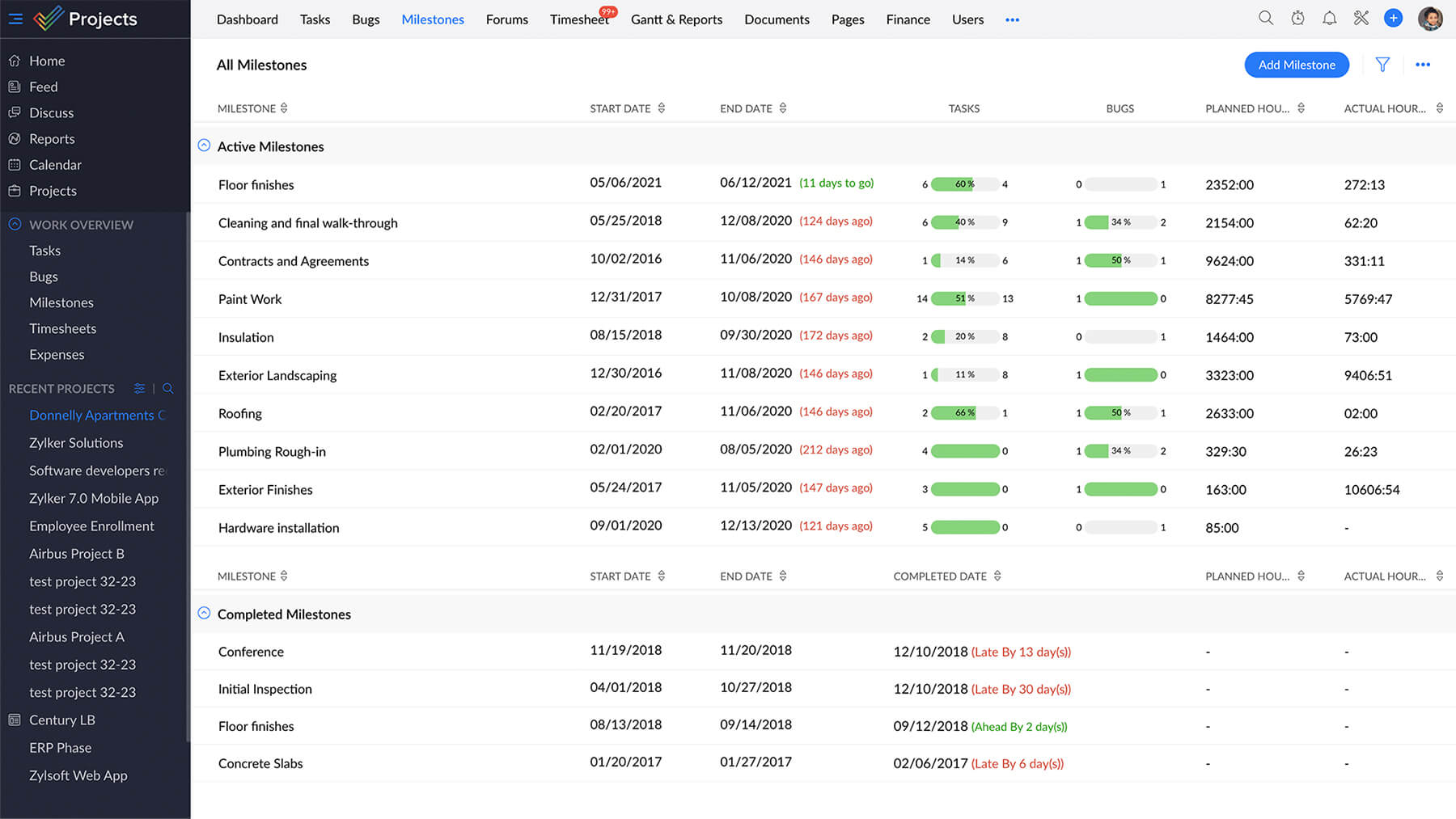Open the notifications bell
Image resolution: width=1456 pixels, height=819 pixels.
(x=1329, y=18)
